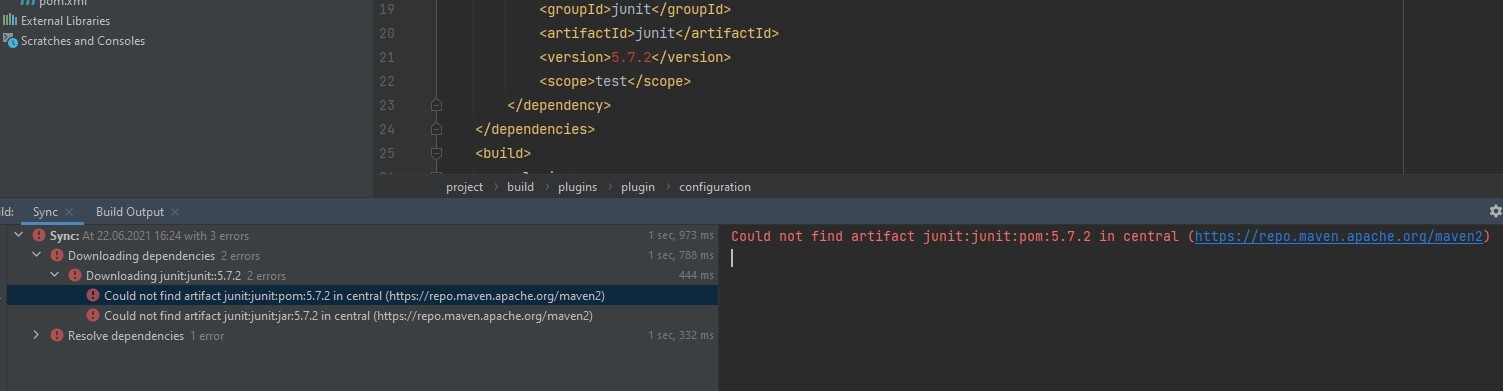The image size is (1503, 391).
Task: Click error icon next to Downloading dependencies
Action: point(57,256)
